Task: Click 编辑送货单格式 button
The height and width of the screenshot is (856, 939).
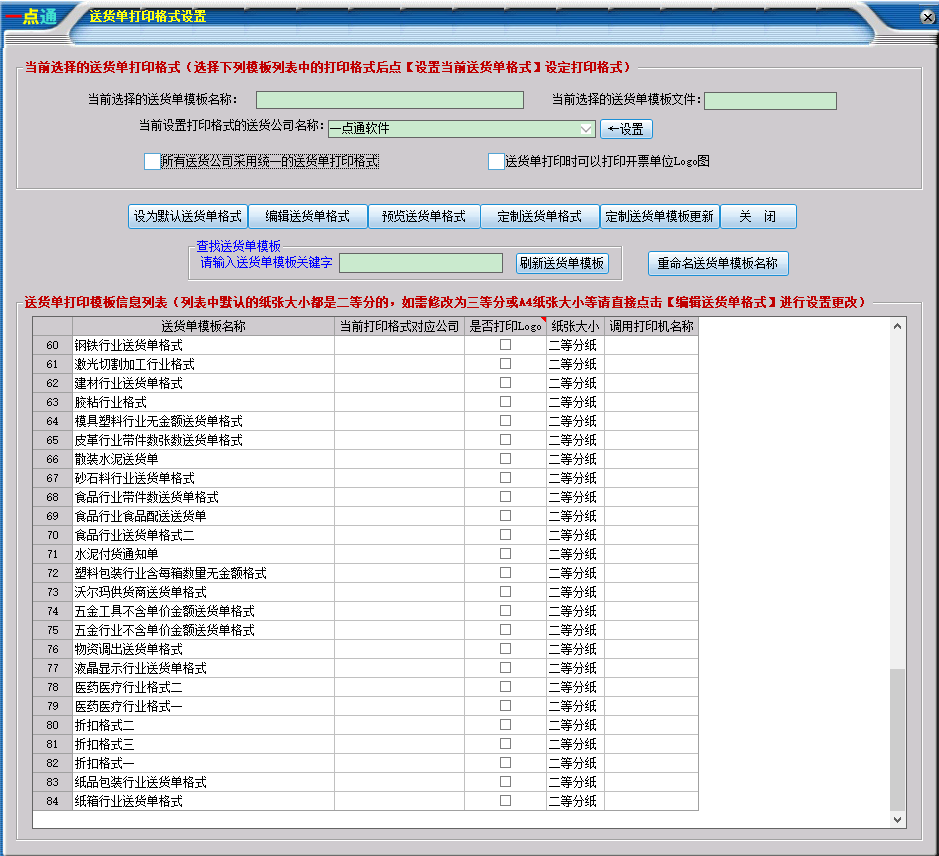Action: [307, 217]
